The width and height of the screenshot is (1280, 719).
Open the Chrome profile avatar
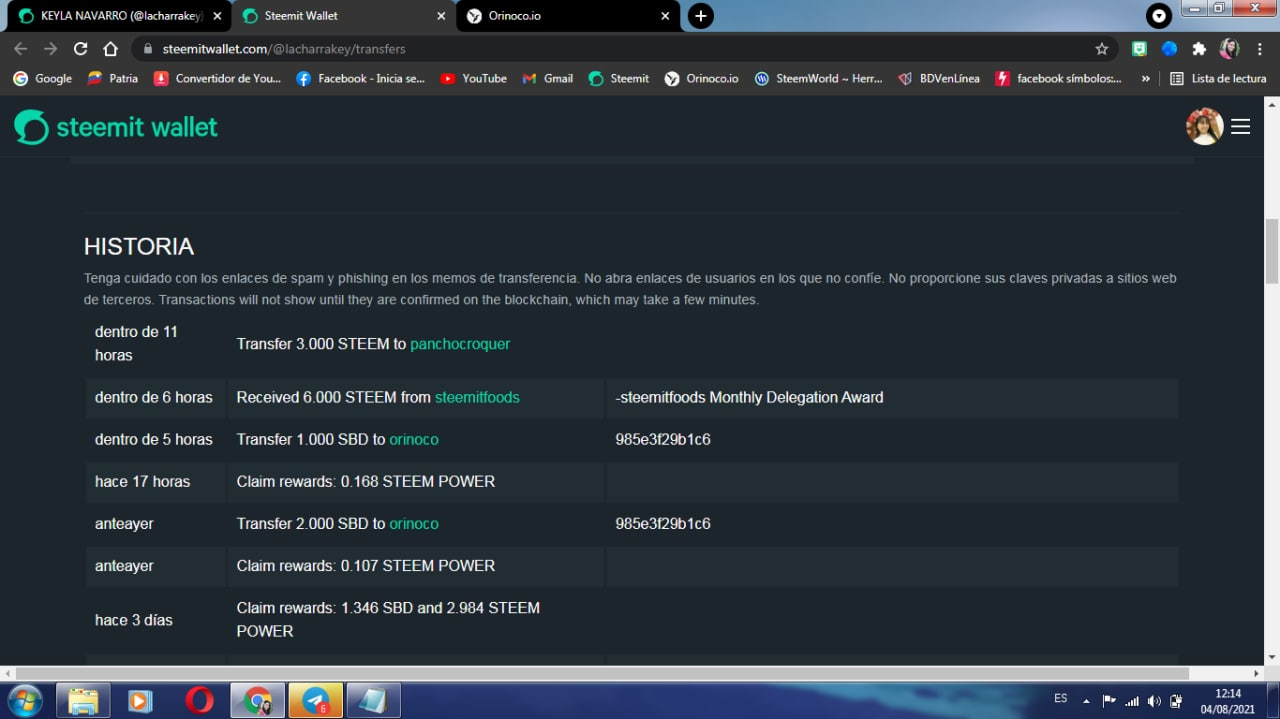(x=1229, y=49)
